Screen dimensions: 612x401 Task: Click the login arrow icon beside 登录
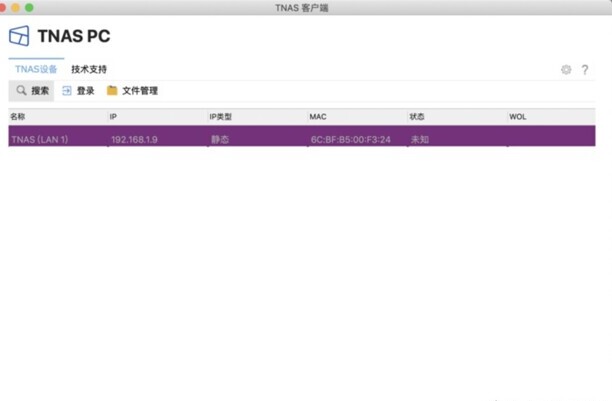tap(67, 91)
